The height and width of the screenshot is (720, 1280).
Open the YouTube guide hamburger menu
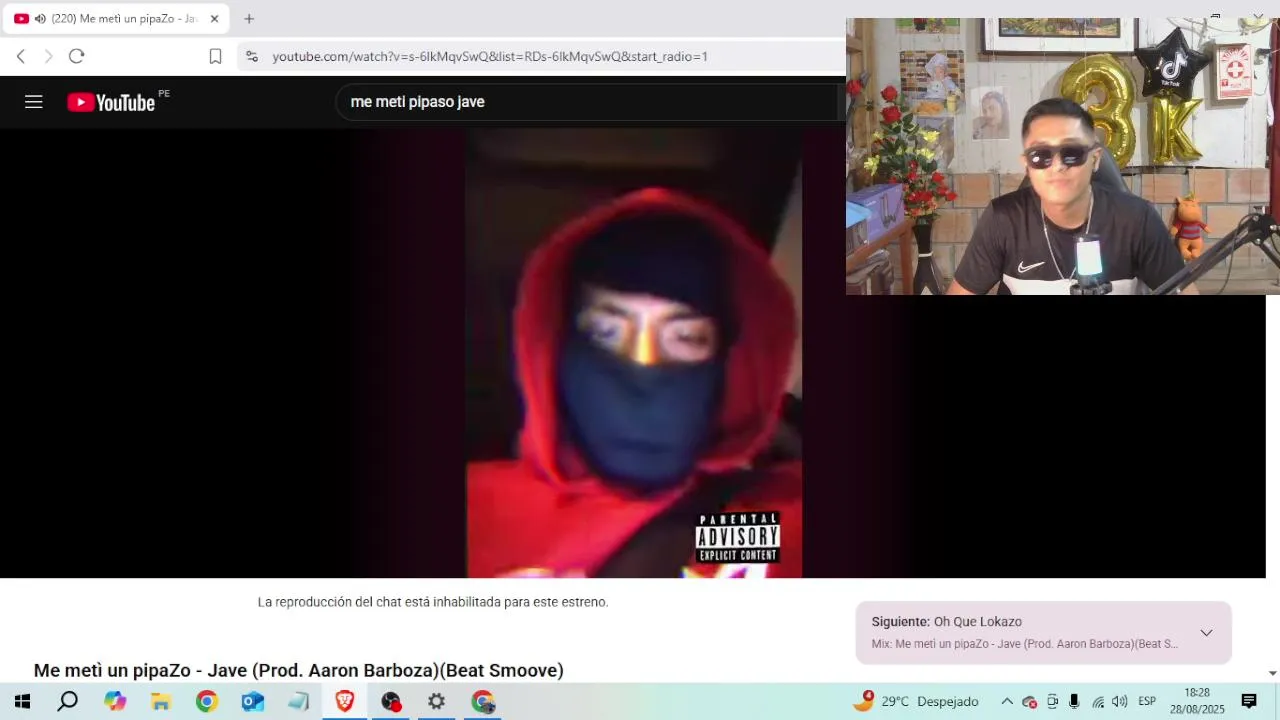pyautogui.click(x=33, y=102)
